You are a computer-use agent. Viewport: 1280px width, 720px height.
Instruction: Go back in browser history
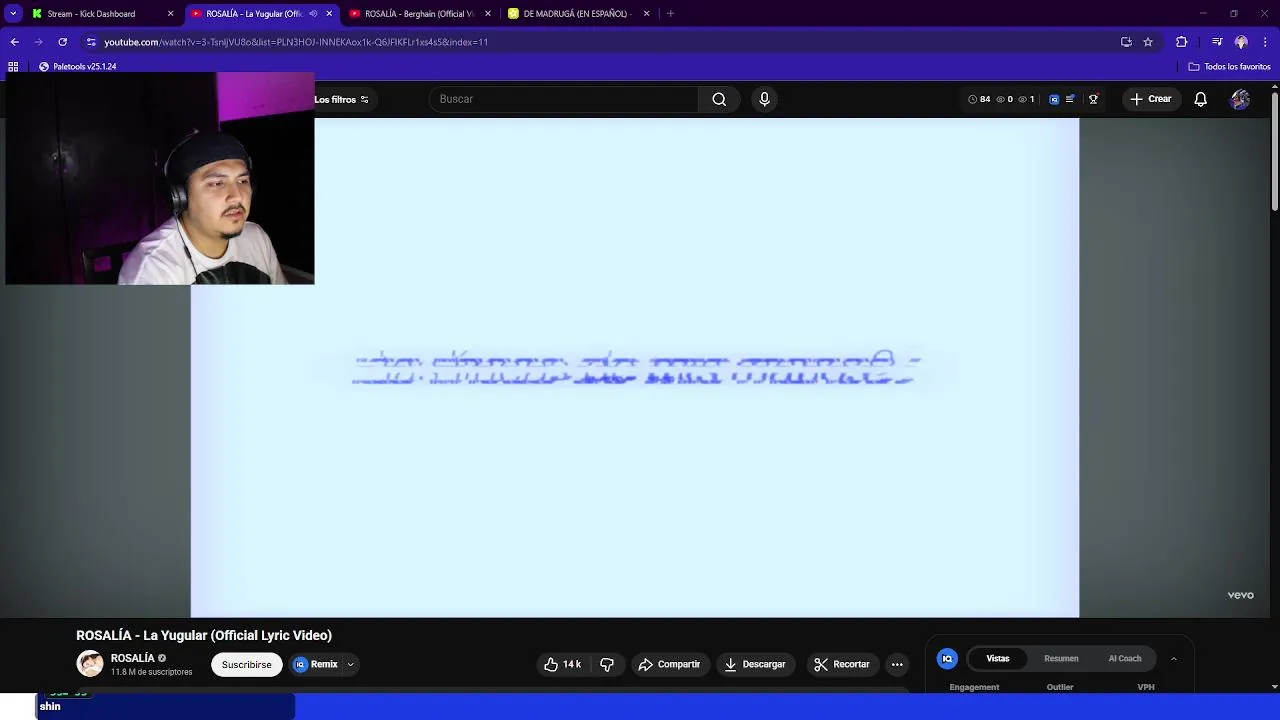pos(14,42)
